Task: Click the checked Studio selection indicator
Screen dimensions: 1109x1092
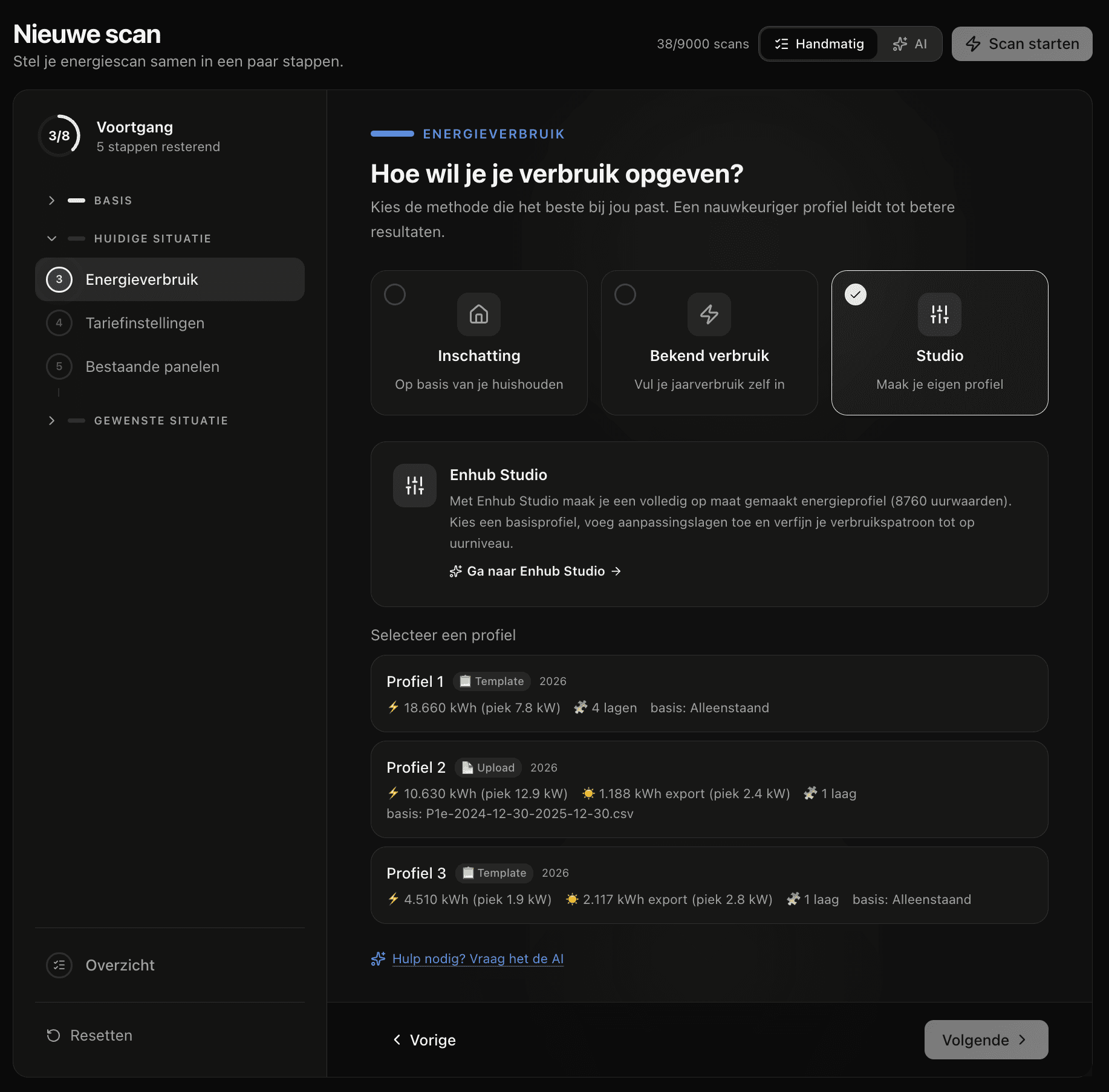Action: click(856, 295)
